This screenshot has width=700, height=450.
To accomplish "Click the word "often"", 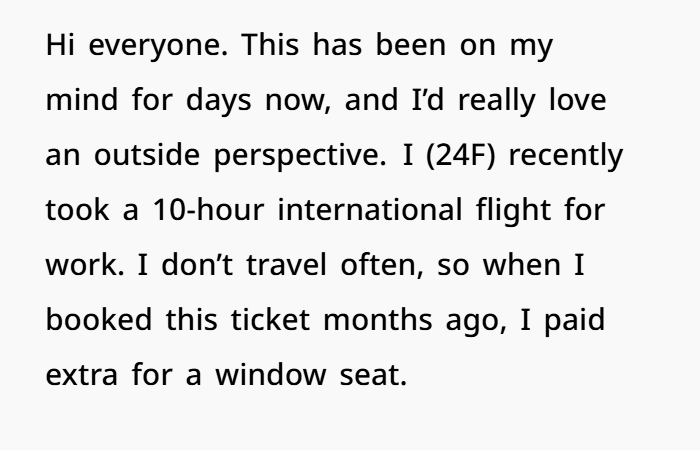I will [382, 264].
